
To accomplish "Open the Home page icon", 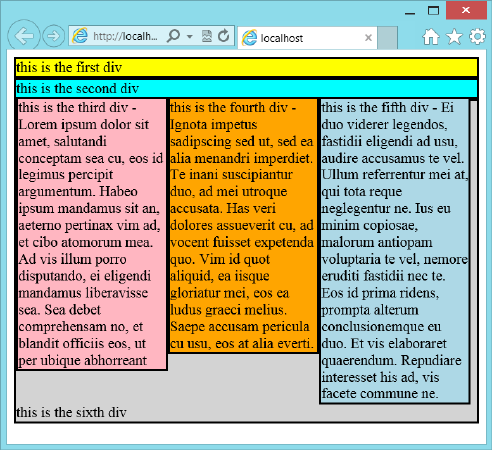I will click(431, 37).
